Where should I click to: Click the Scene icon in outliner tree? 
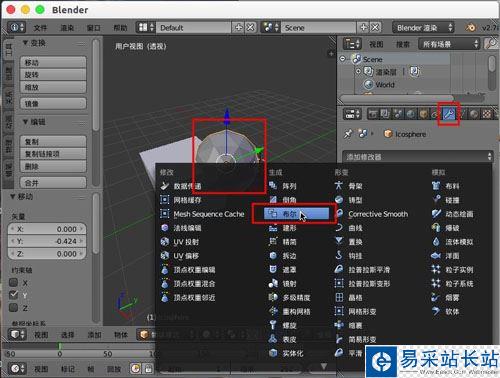coord(357,59)
